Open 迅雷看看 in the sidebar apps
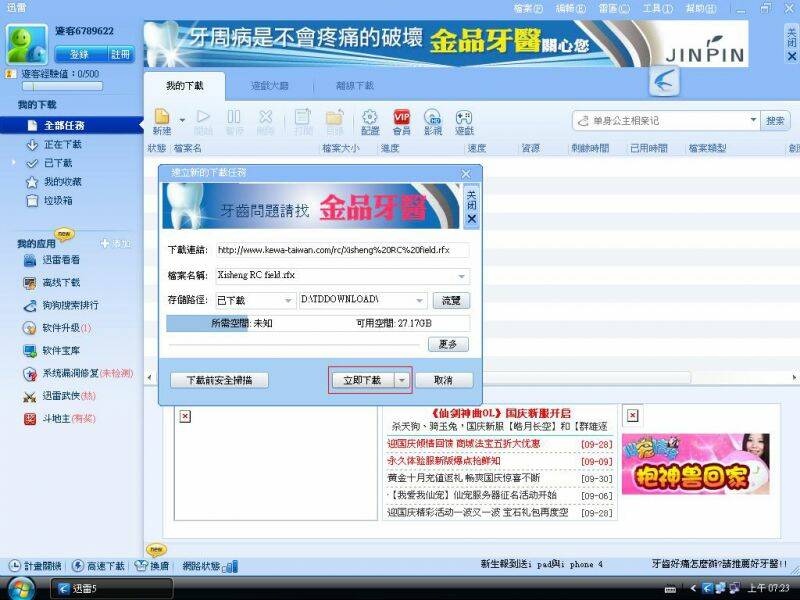800x600 pixels. [61, 261]
